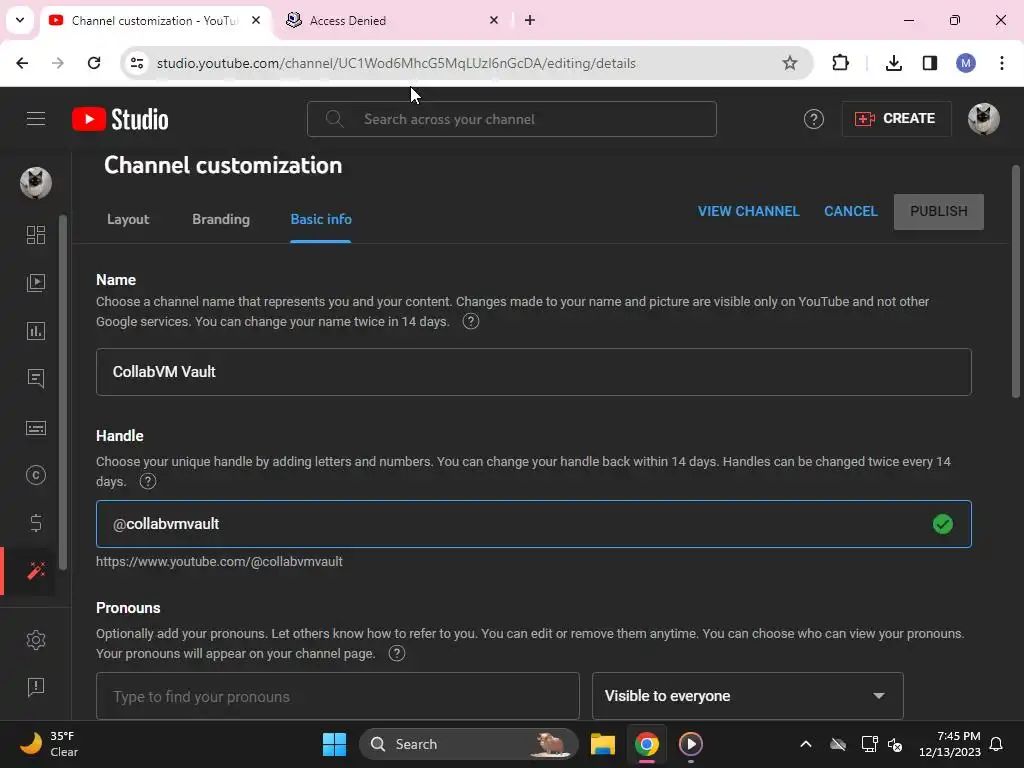Open Comments sidebar icon
This screenshot has width=1024, height=768.
point(36,379)
